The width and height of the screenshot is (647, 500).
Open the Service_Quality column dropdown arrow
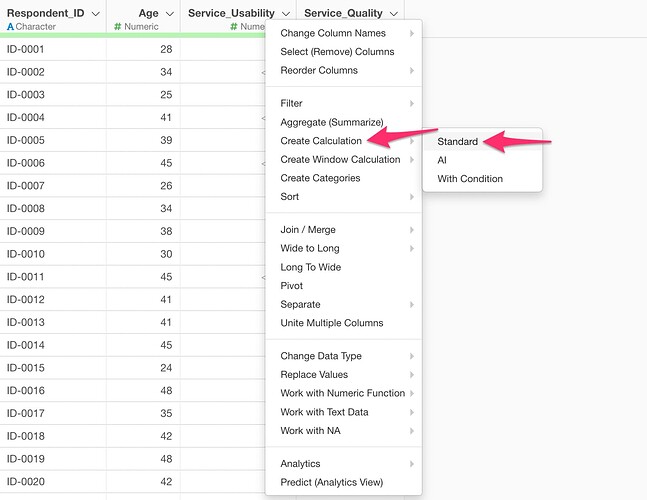(x=394, y=14)
